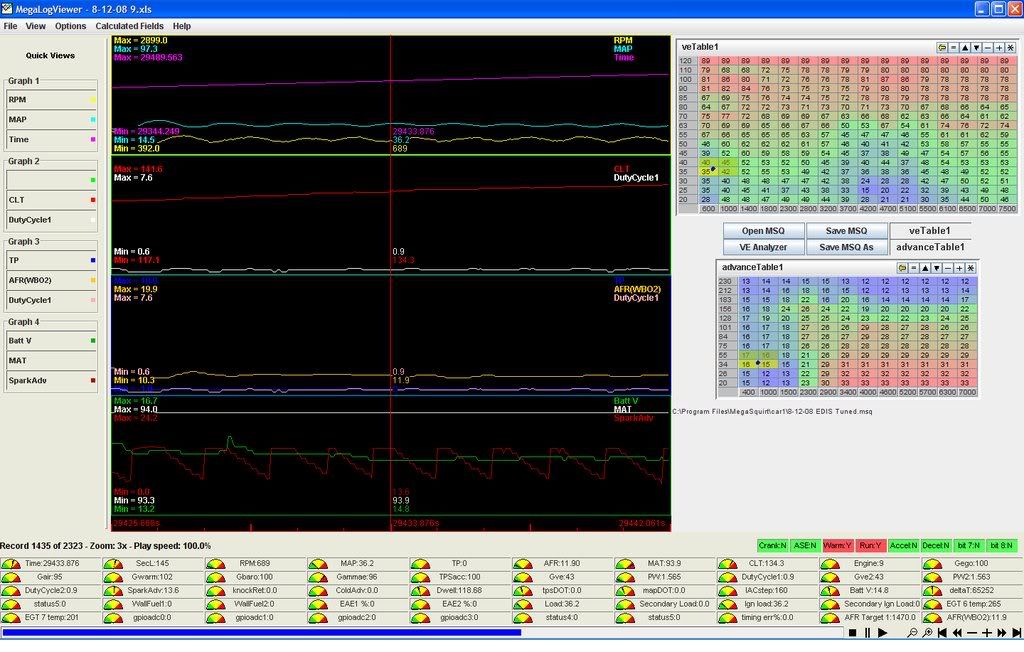Click the Open MSQ button
Viewport: 1024px width, 652px height.
(763, 231)
